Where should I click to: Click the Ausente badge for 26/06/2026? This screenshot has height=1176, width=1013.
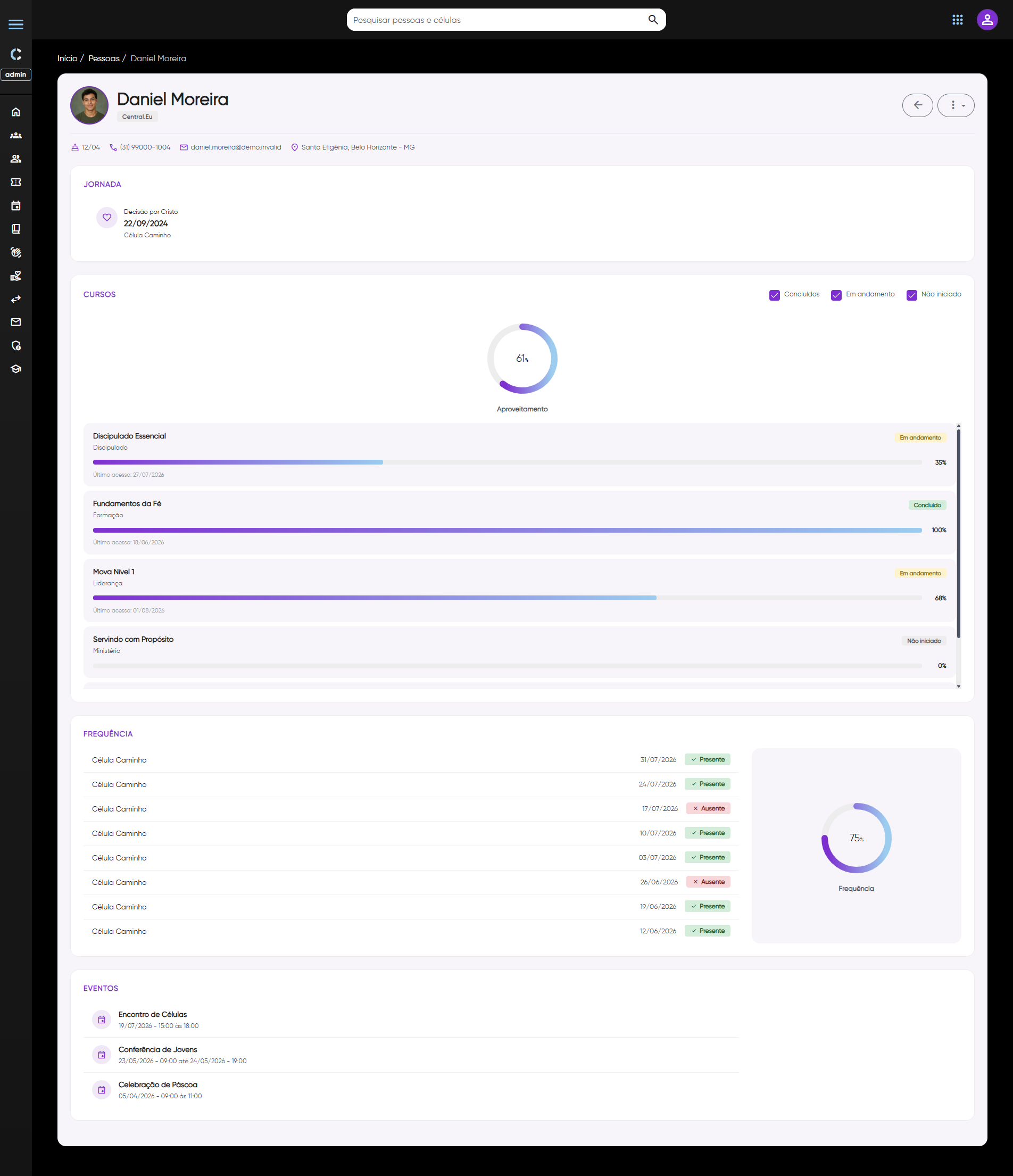tap(708, 881)
